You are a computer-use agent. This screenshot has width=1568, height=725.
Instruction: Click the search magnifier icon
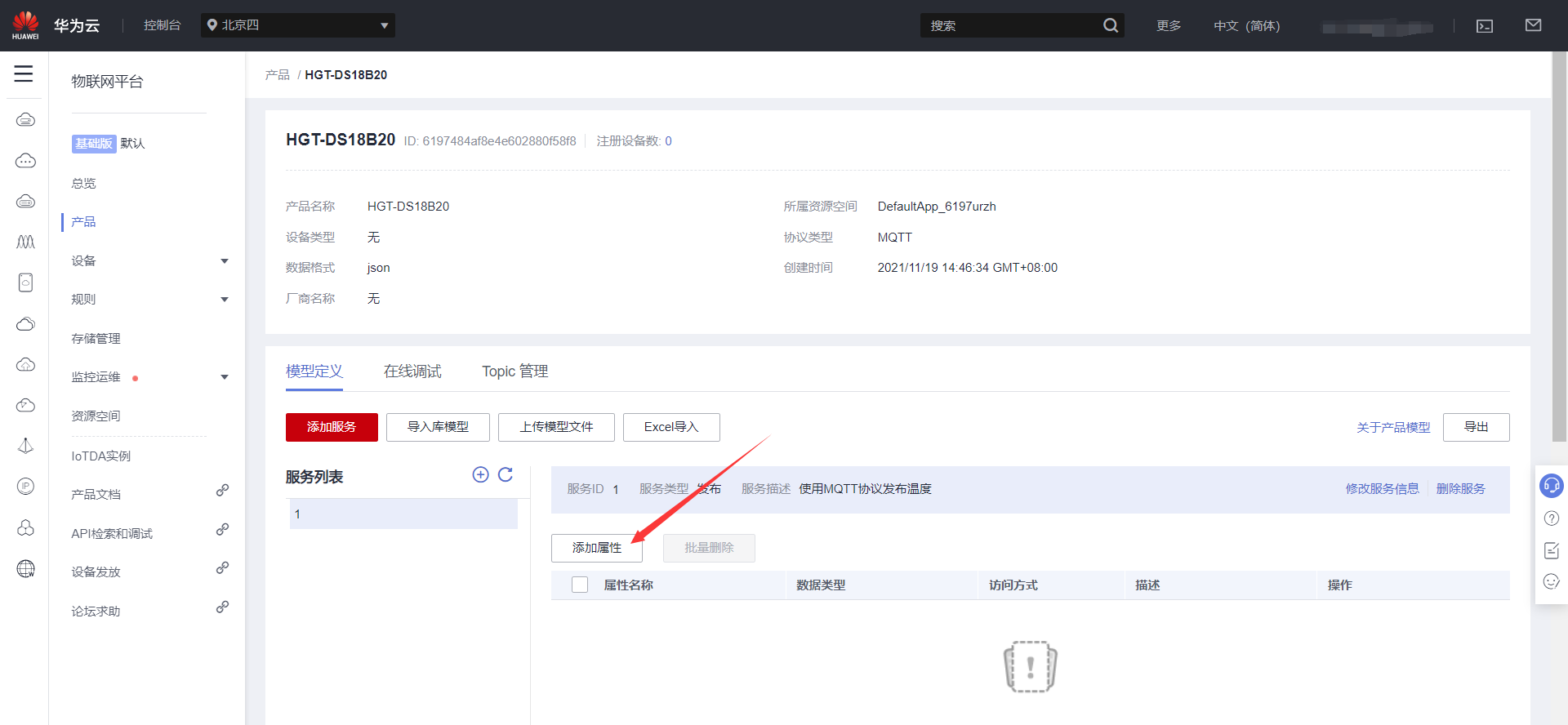[x=1110, y=25]
